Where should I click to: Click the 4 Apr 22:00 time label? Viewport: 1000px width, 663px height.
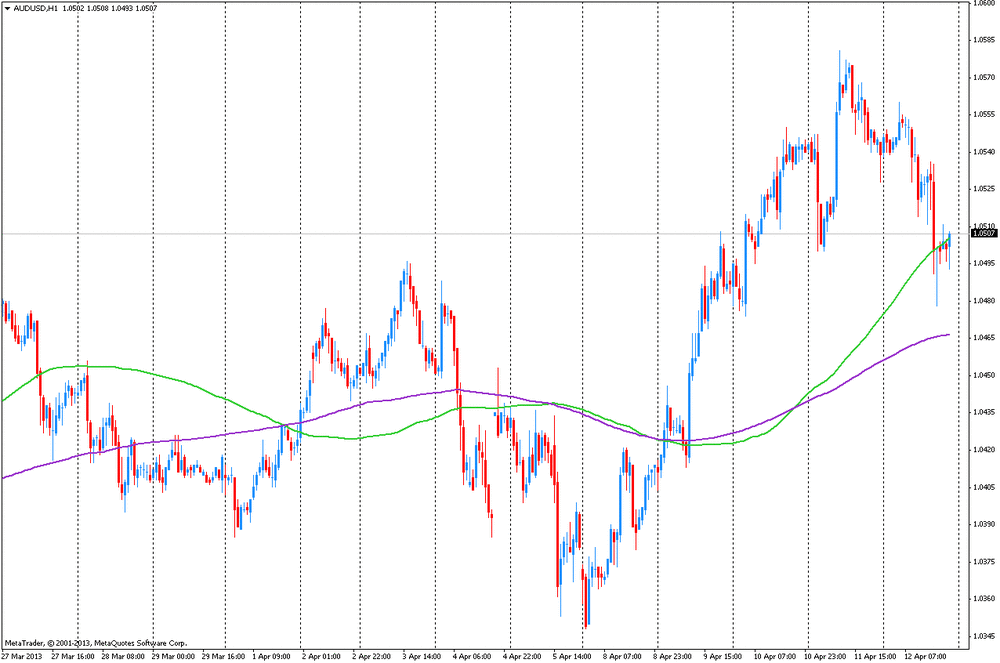point(522,657)
